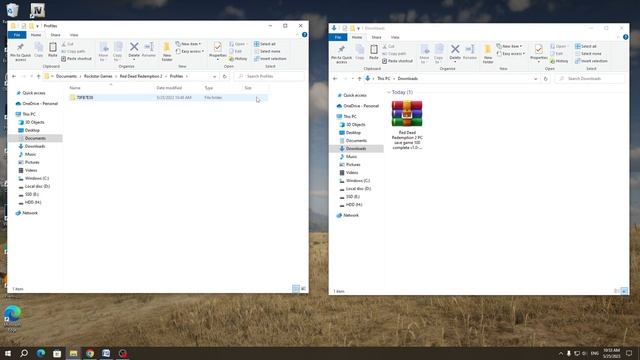Open Easy access dropdown in Downloads window
640x360 pixels.
511,54
